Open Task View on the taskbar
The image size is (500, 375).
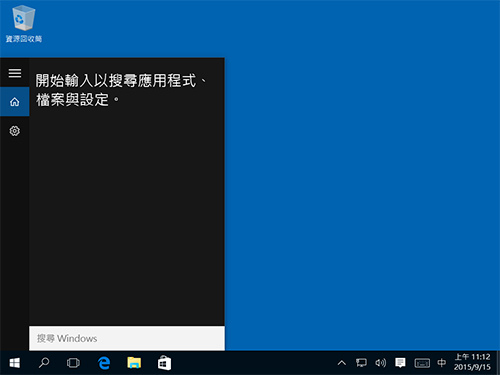[73, 363]
